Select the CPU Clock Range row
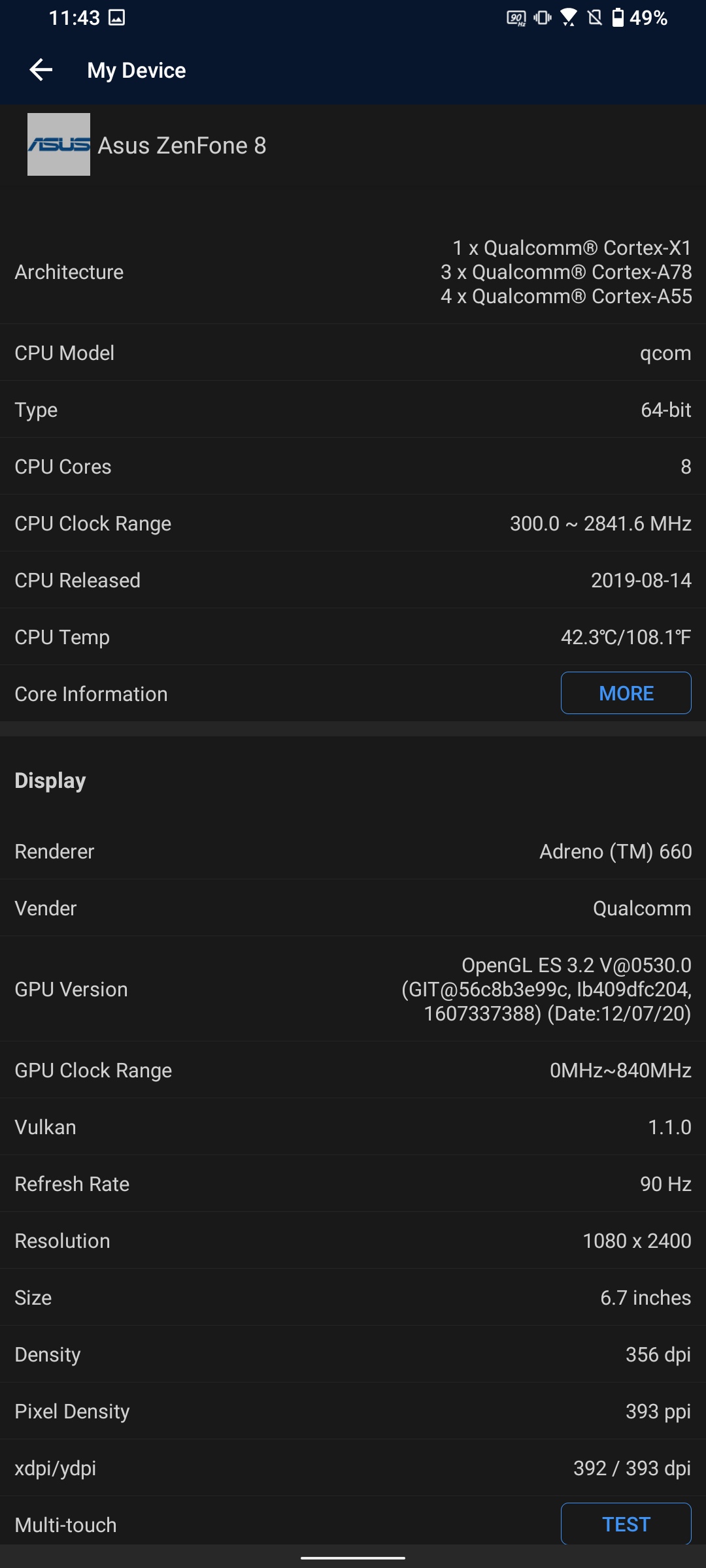The width and height of the screenshot is (706, 1568). pos(353,523)
